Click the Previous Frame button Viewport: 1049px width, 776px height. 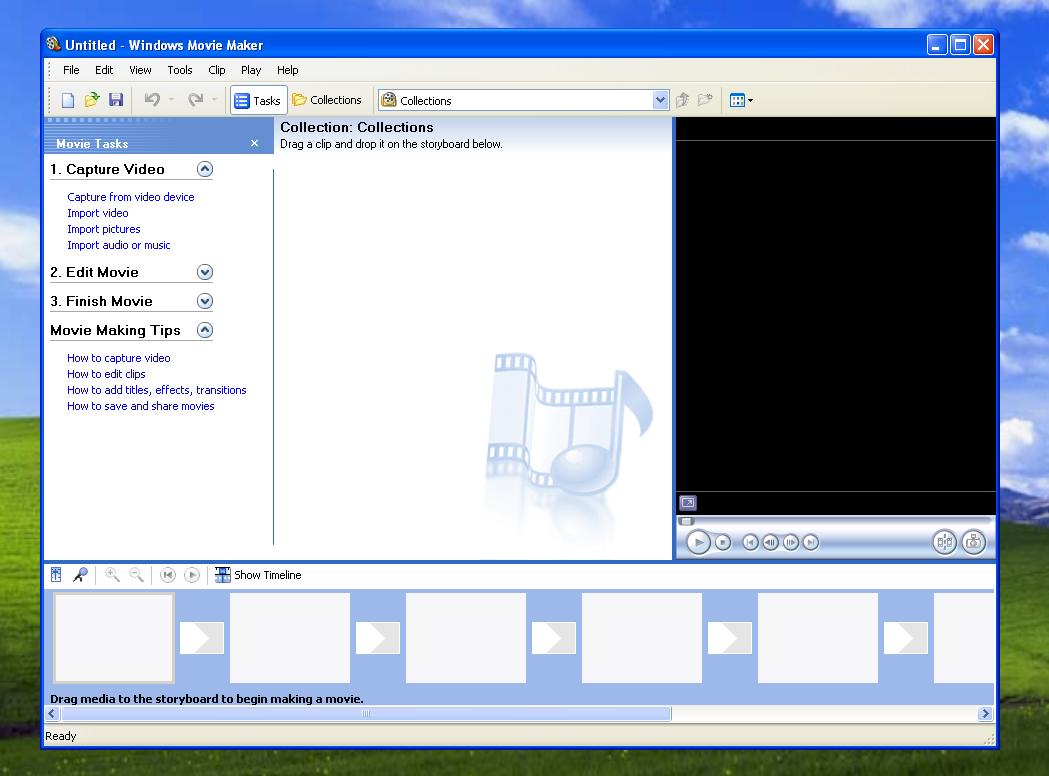(771, 543)
